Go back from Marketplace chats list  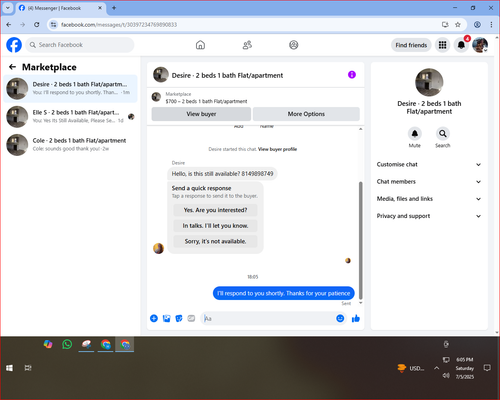(x=12, y=67)
